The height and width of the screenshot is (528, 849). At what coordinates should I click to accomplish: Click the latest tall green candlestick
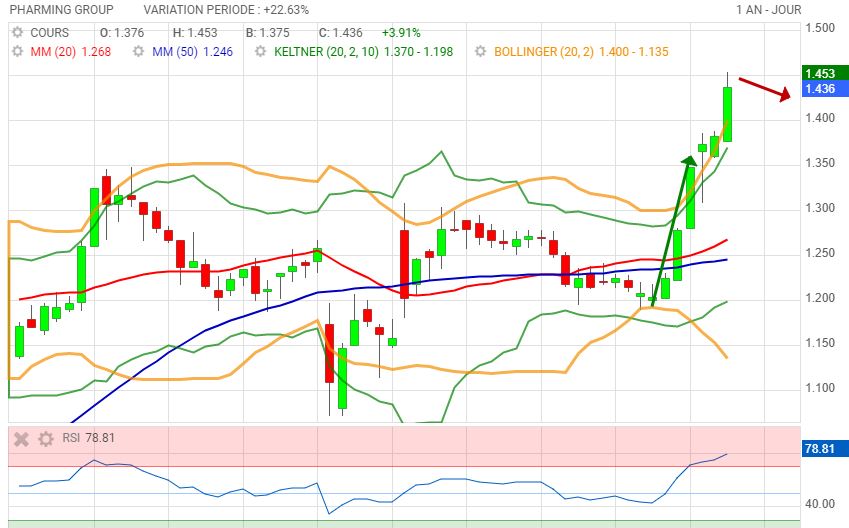coord(727,114)
